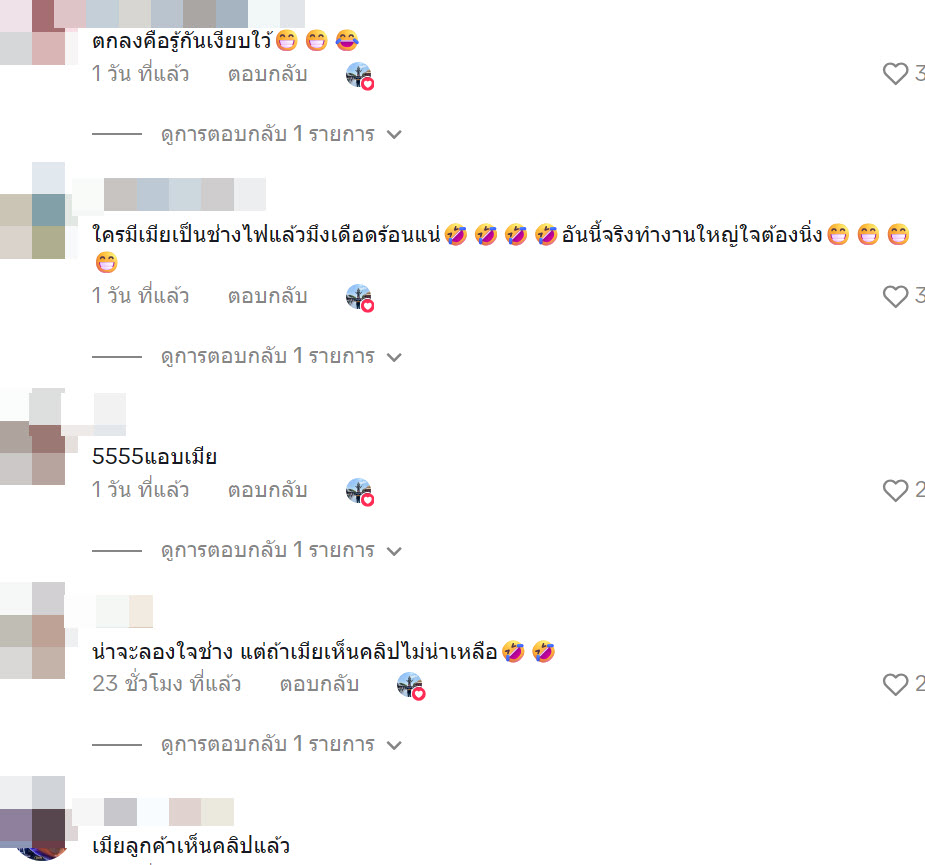Screen dimensions: 925x865
Task: Open creator-liked avatar badge on "5555แอบเมีย" comment
Action: pos(359,492)
